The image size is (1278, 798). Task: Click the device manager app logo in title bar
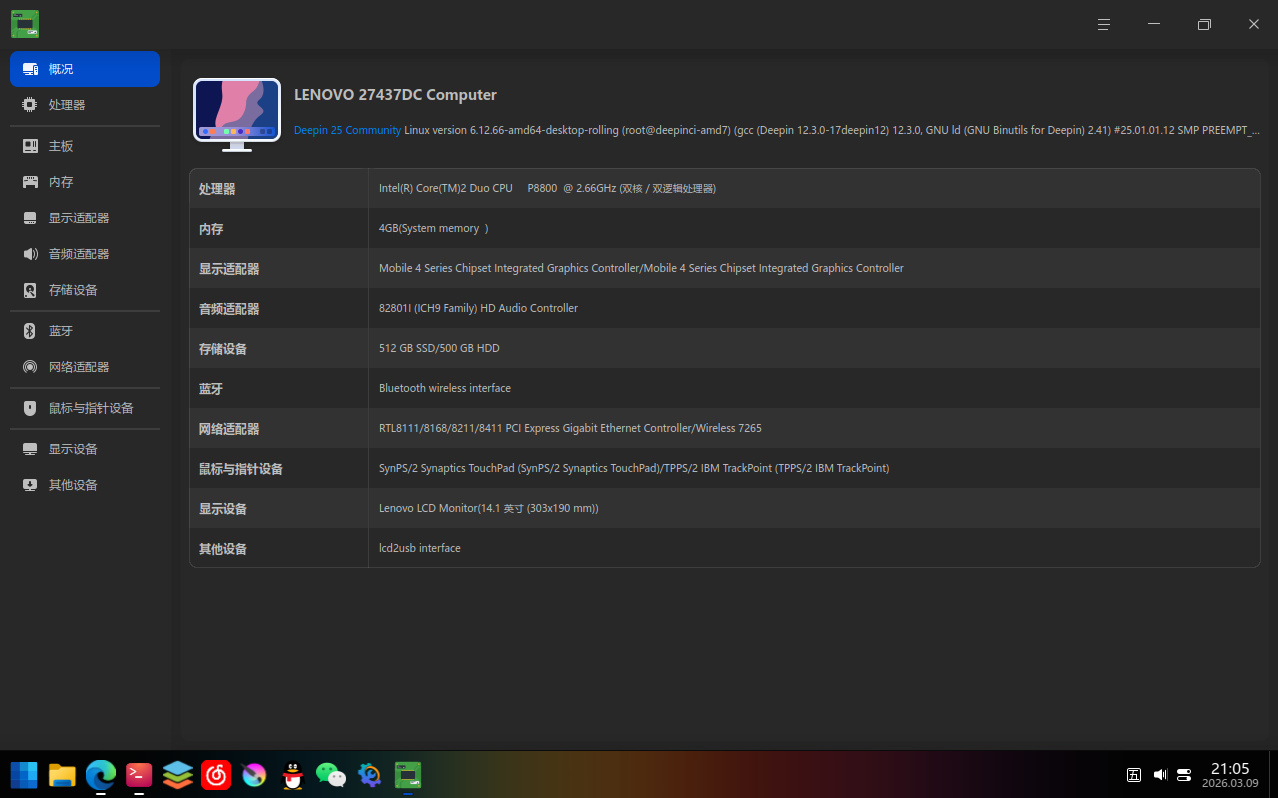[x=25, y=24]
